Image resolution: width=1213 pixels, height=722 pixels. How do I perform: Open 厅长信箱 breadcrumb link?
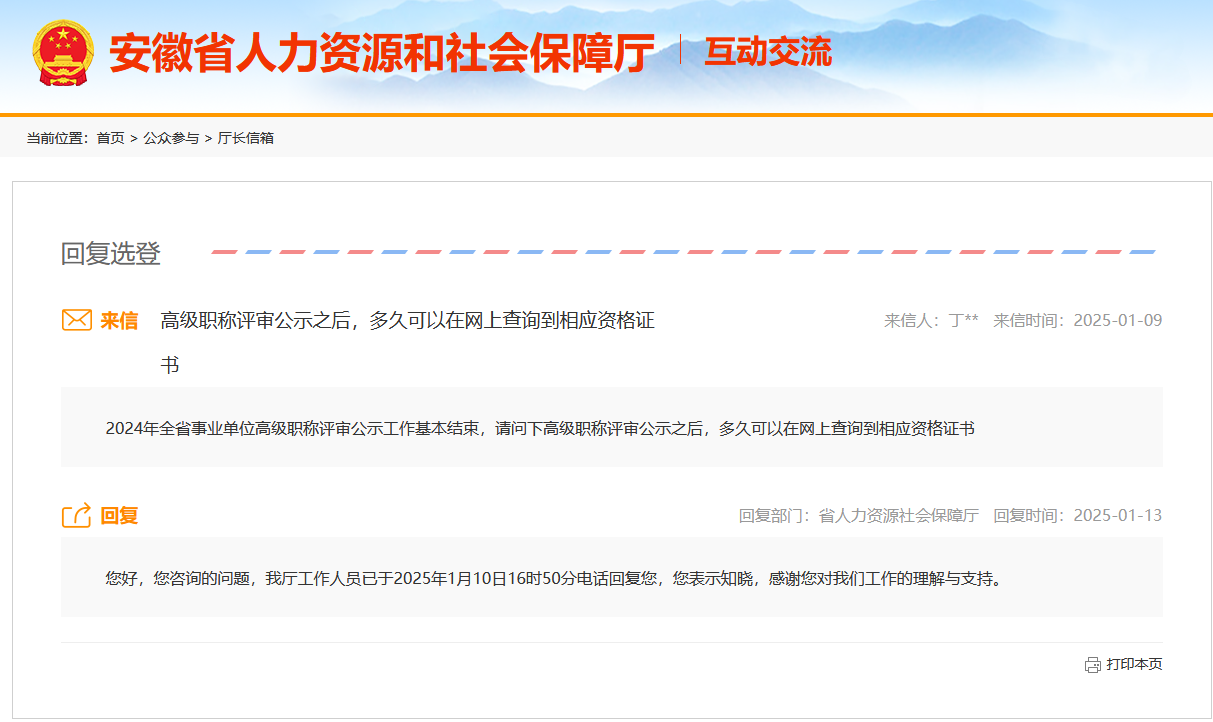(245, 138)
